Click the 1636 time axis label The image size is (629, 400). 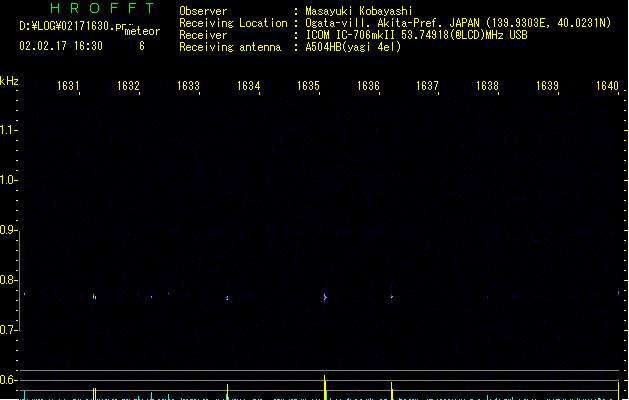tap(368, 86)
